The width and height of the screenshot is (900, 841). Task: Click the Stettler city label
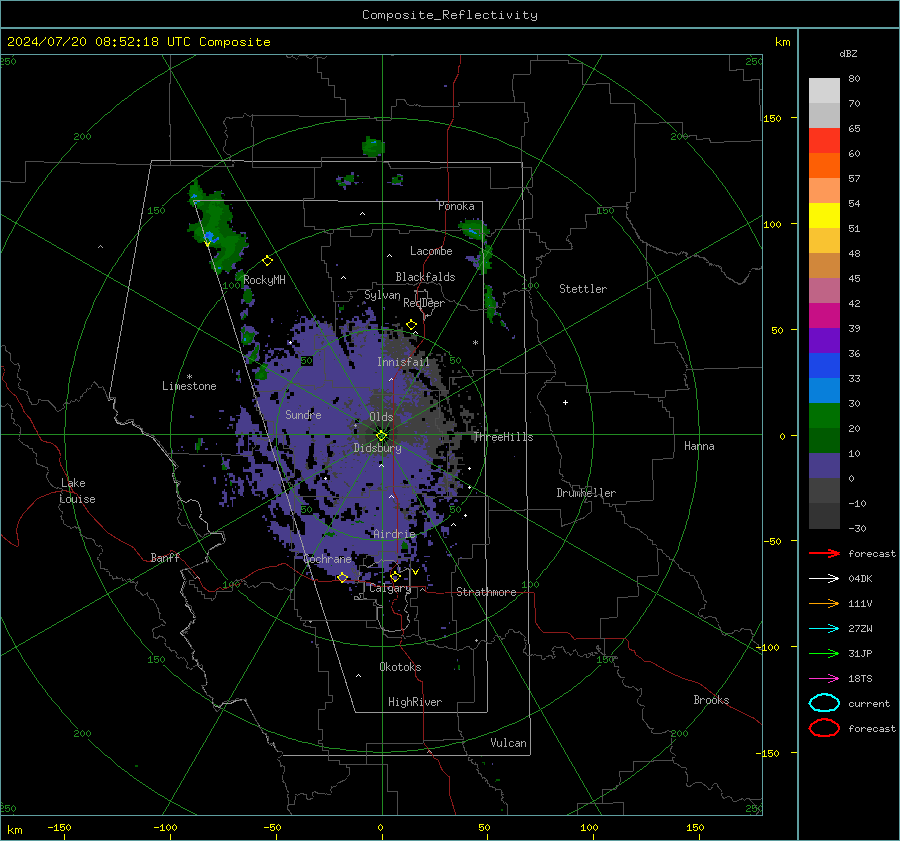click(583, 289)
